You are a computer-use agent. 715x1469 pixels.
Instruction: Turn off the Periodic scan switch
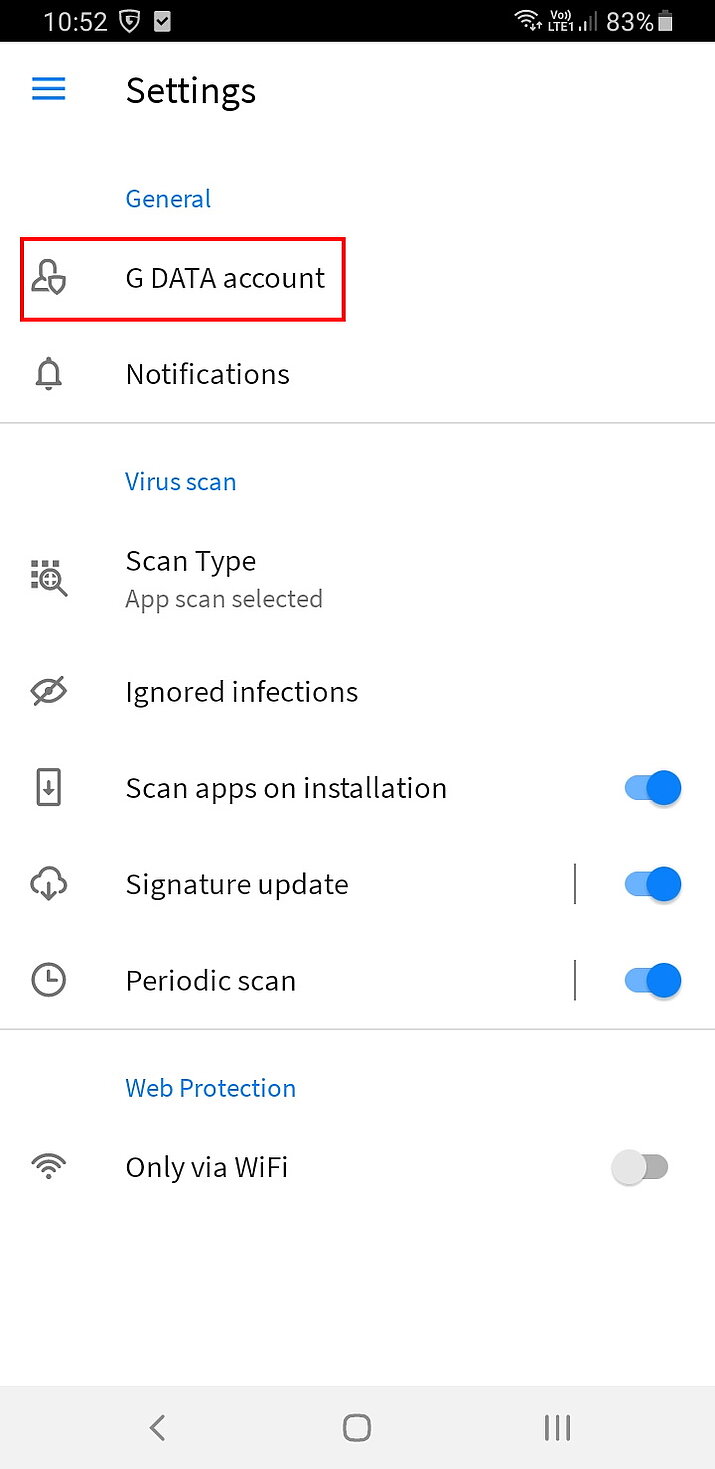653,981
